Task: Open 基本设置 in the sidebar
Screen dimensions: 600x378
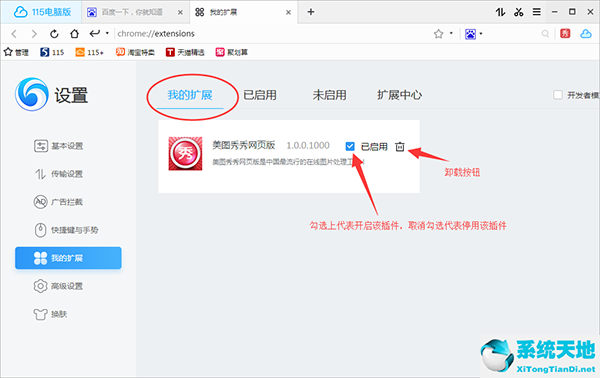Action: [58, 146]
